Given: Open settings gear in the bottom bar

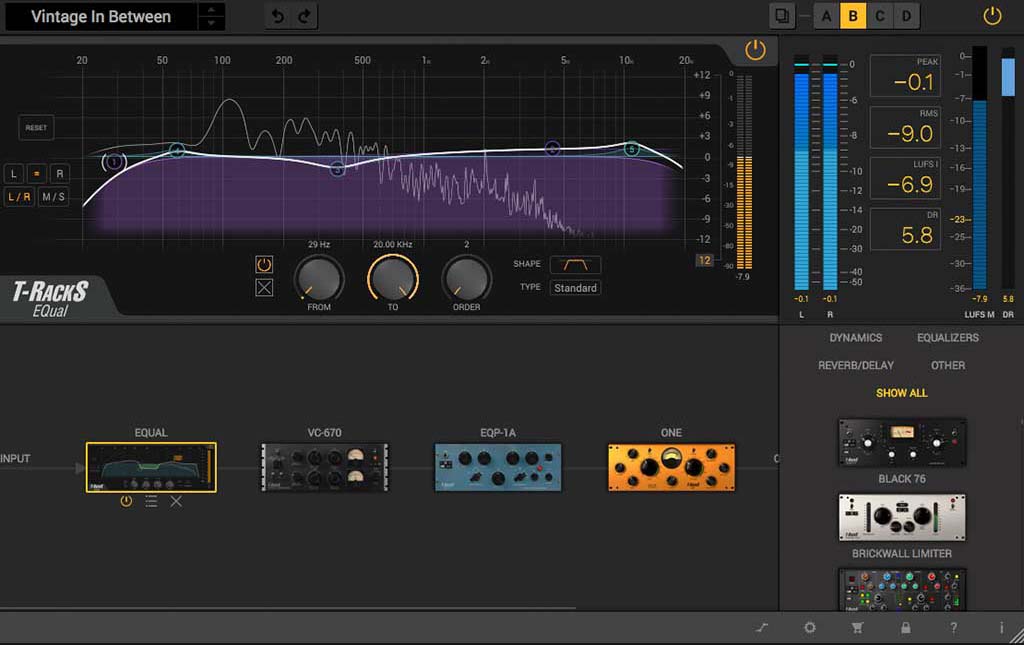Looking at the screenshot, I should click(x=810, y=628).
